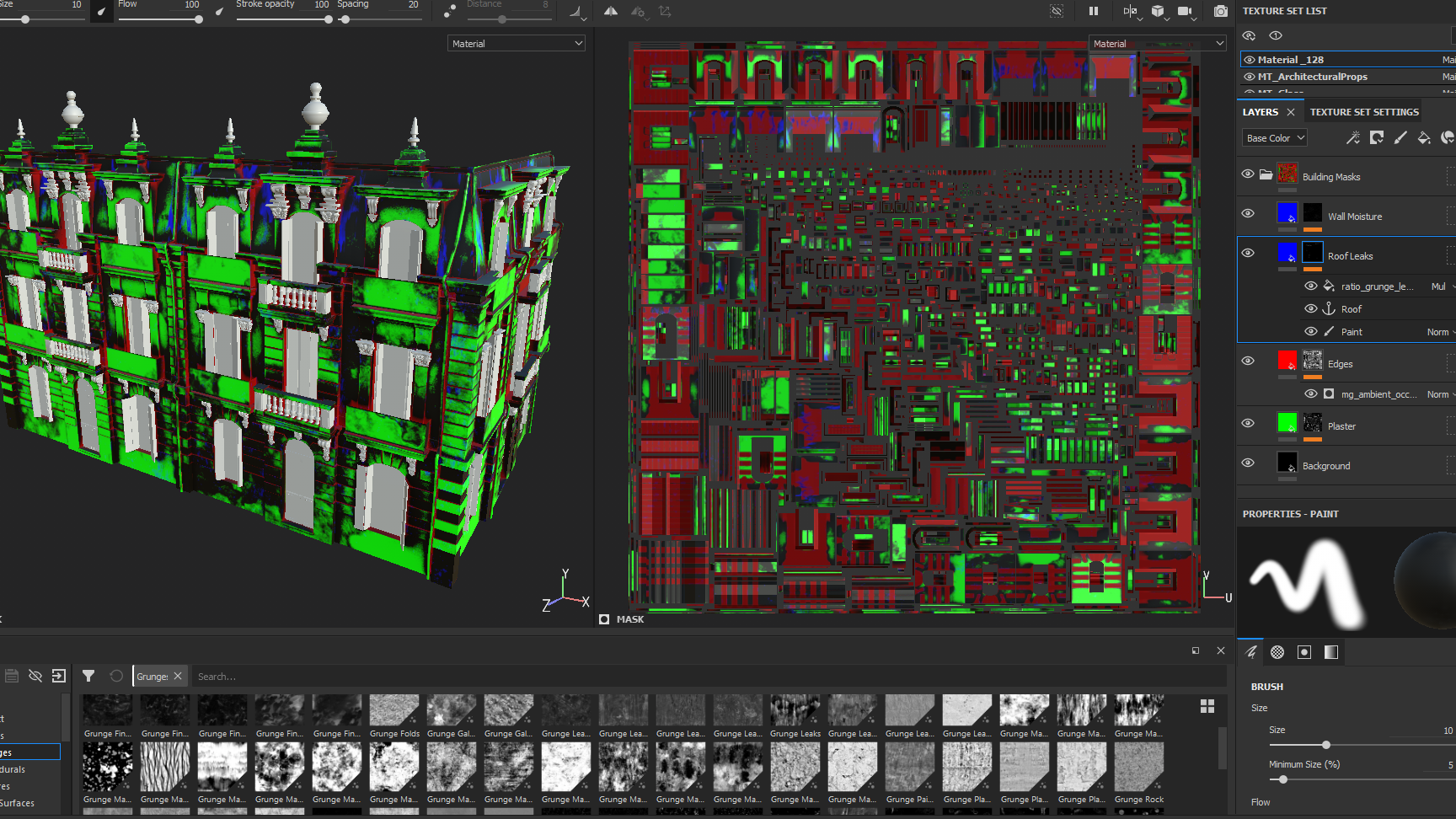
Task: Clear the Grunge search filter
Action: pos(178,676)
